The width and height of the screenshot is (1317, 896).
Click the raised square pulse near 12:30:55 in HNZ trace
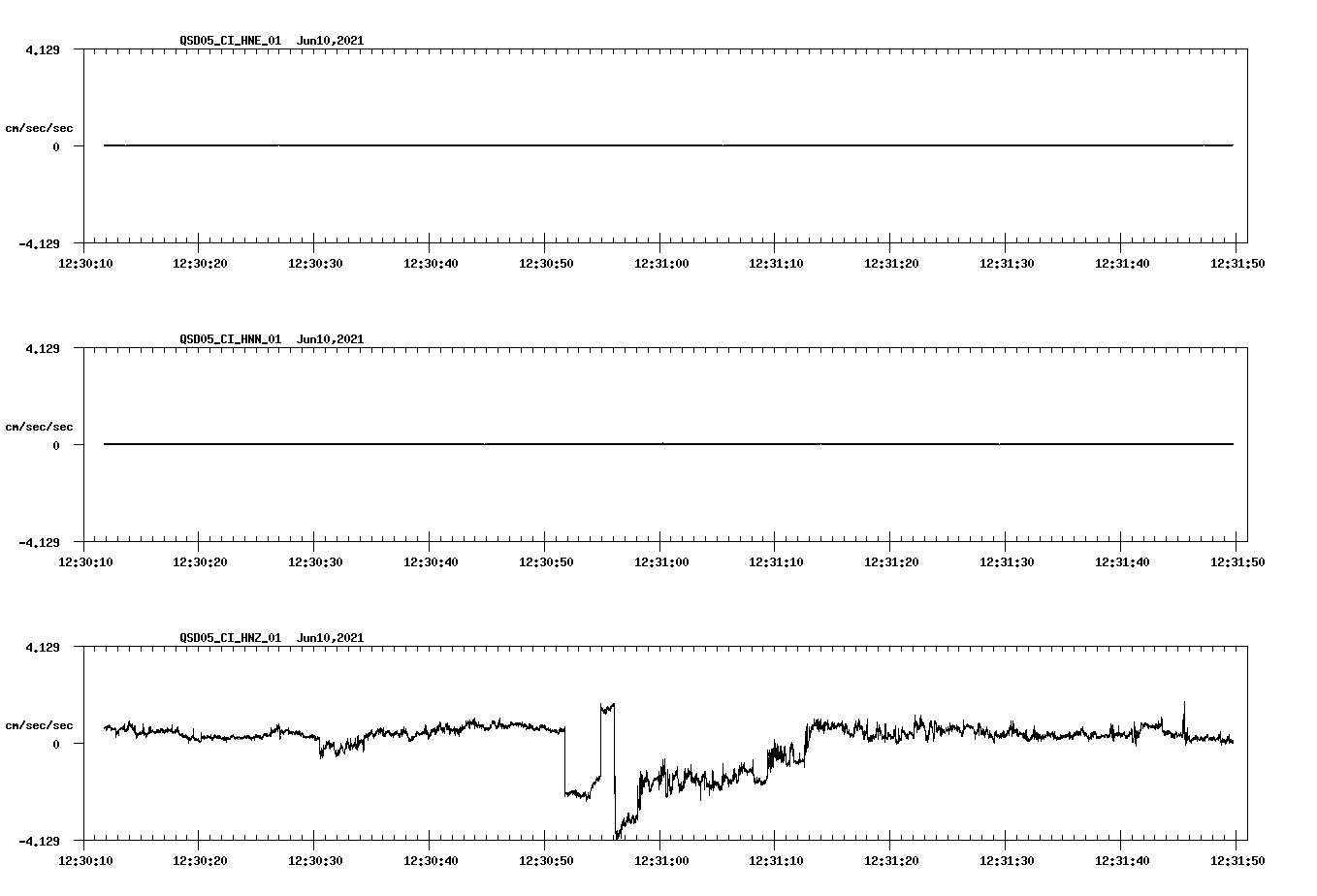[x=607, y=708]
